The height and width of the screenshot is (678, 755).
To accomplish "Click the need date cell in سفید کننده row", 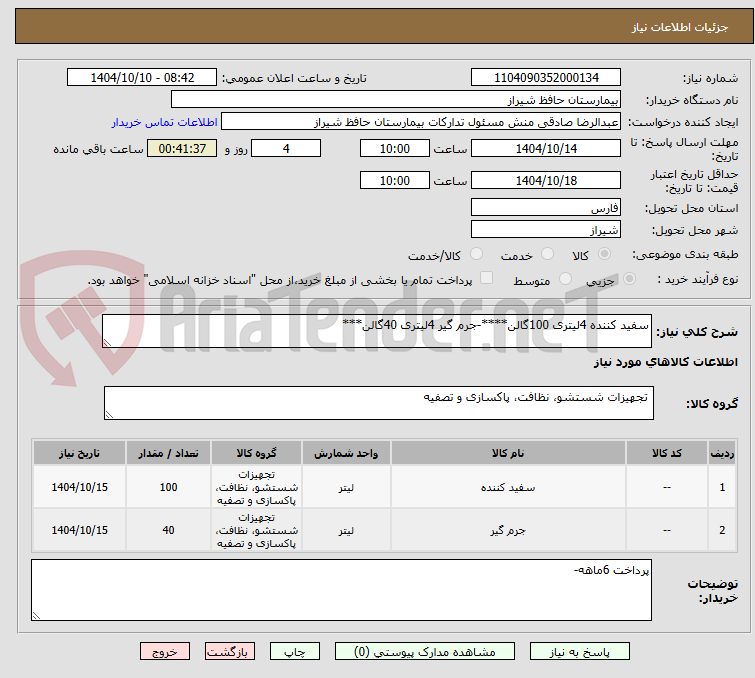I will click(79, 487).
